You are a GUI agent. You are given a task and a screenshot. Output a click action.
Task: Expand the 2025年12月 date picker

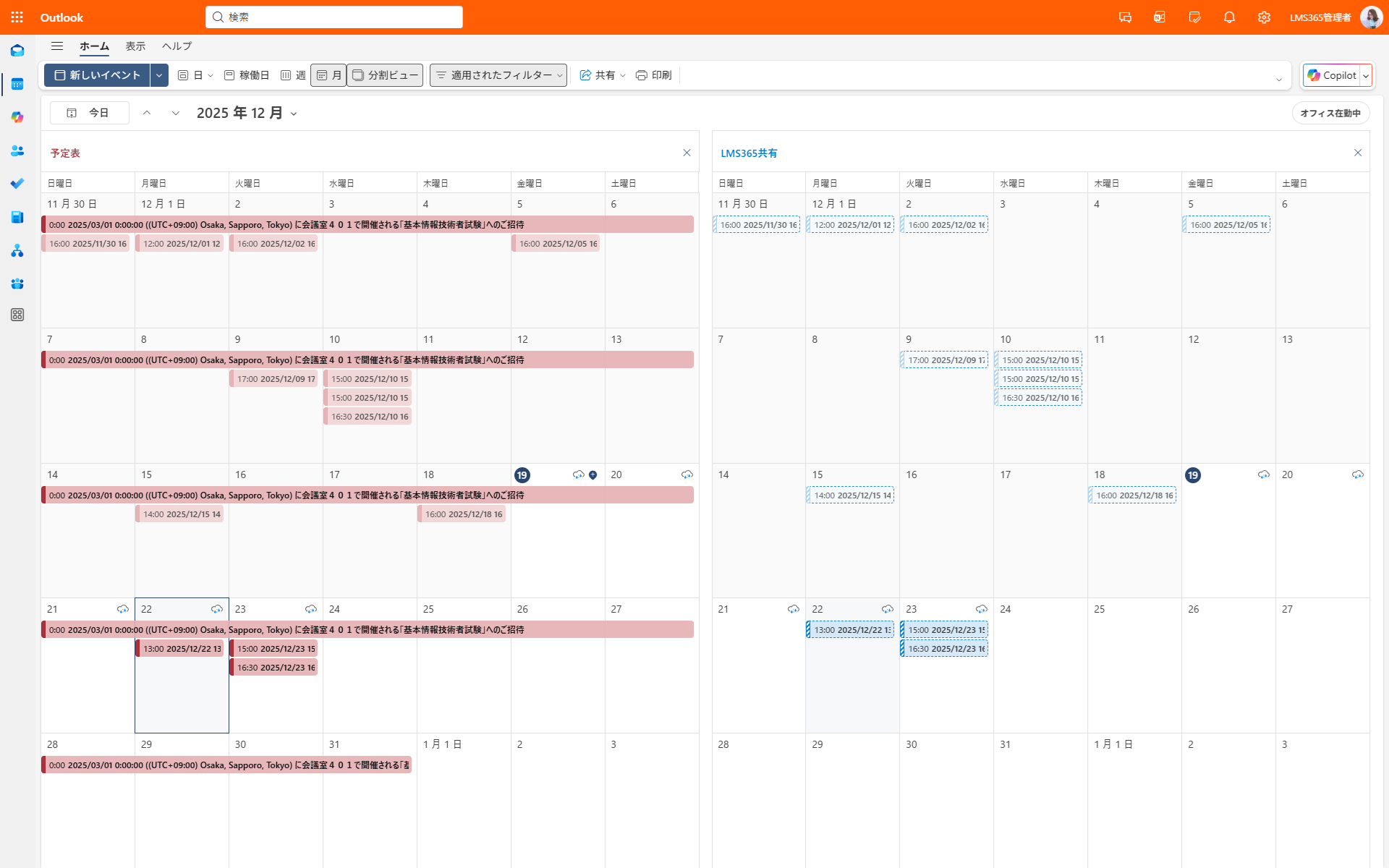click(294, 114)
